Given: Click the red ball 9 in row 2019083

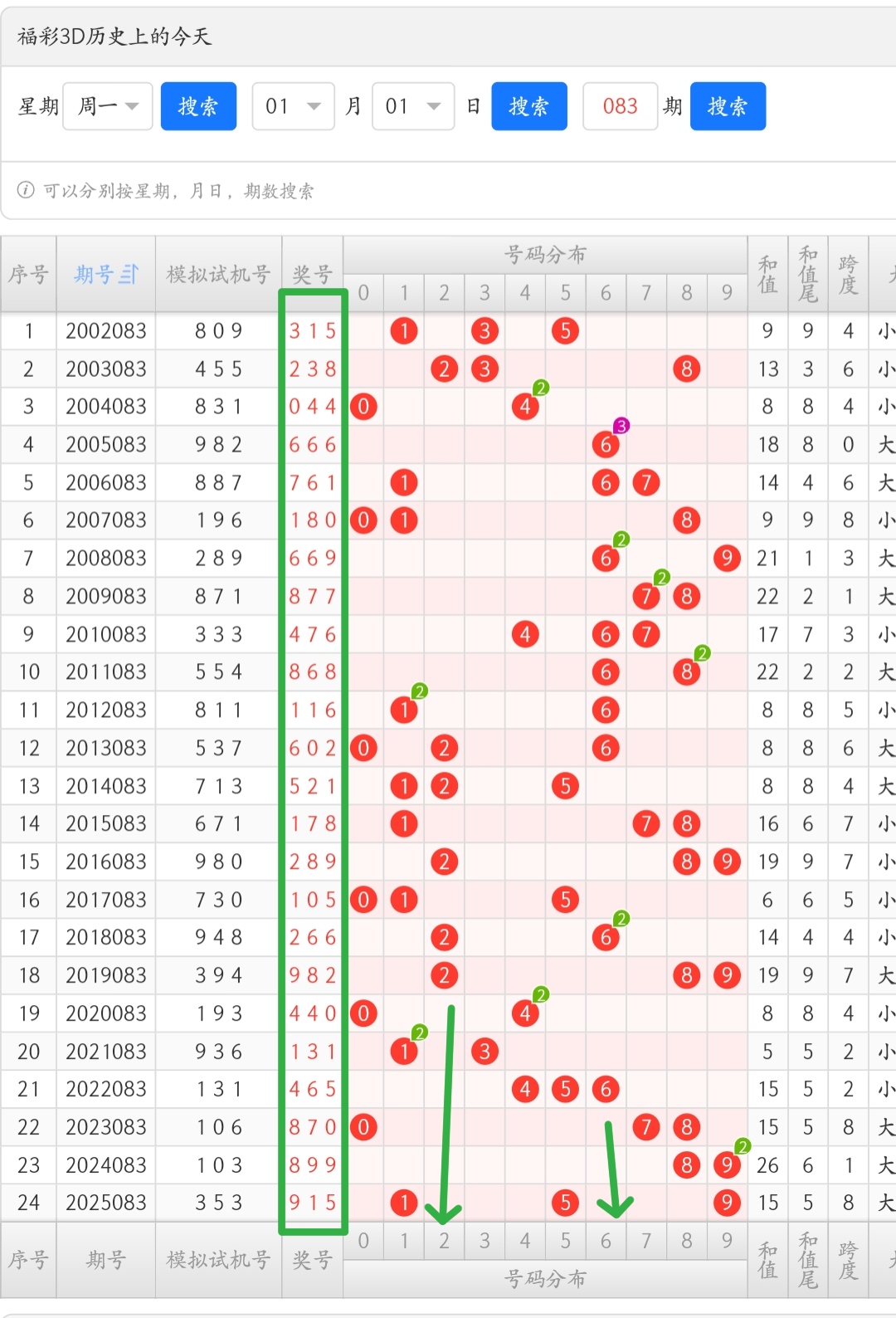Looking at the screenshot, I should click(727, 976).
